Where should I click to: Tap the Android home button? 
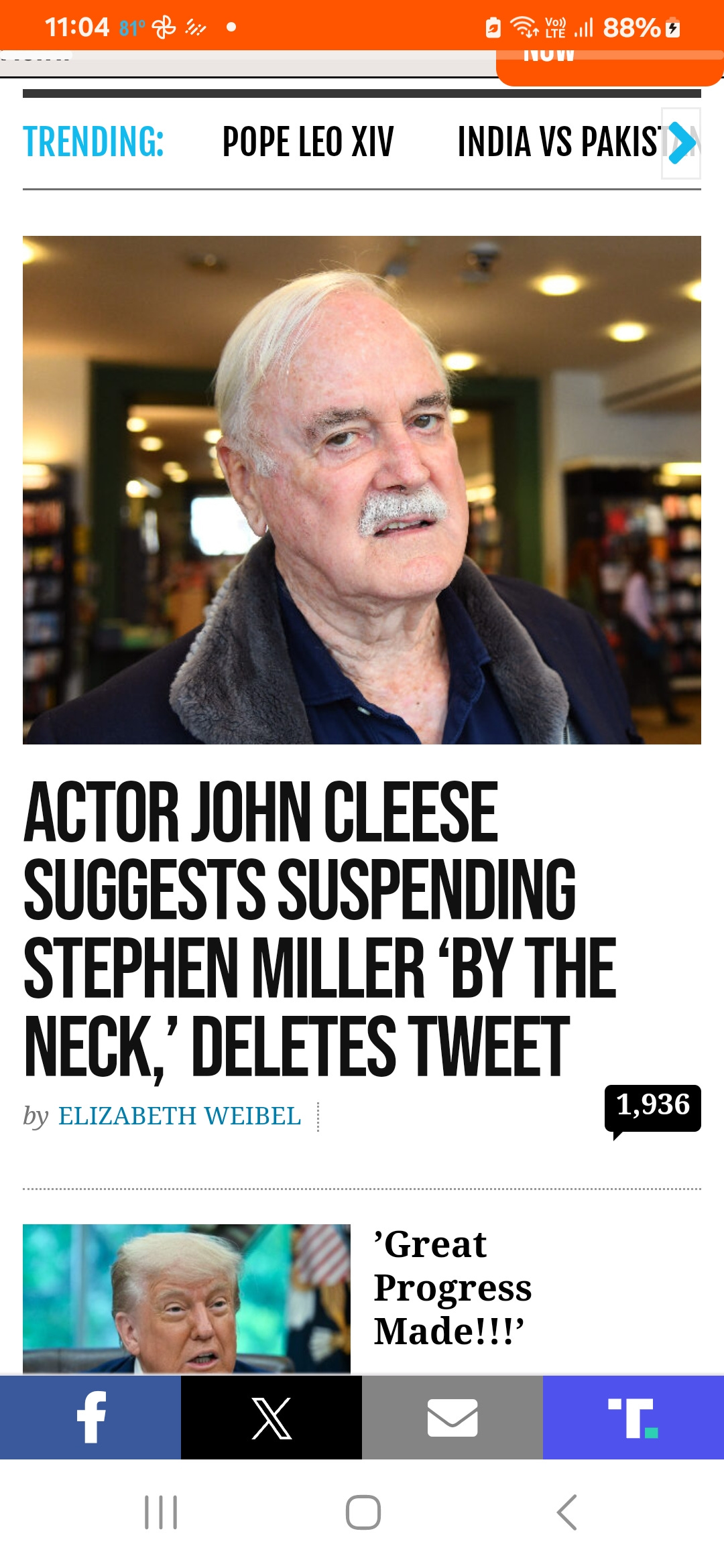point(363,1512)
